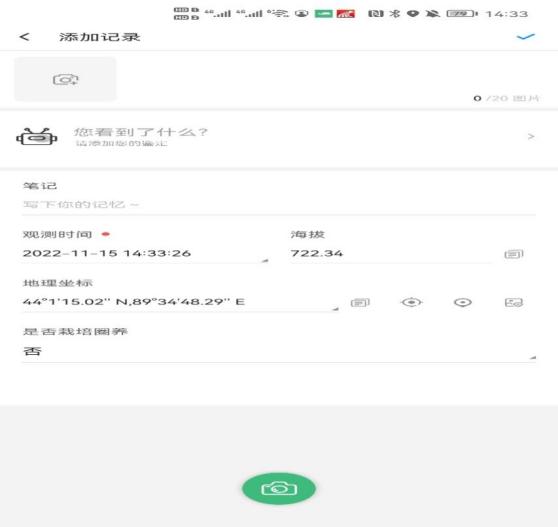Get coordinates from photo icon
This screenshot has height=527, width=558.
point(514,302)
